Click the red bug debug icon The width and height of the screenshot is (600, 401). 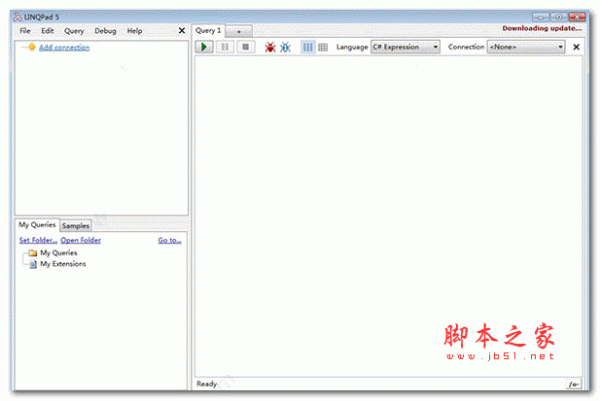point(270,47)
